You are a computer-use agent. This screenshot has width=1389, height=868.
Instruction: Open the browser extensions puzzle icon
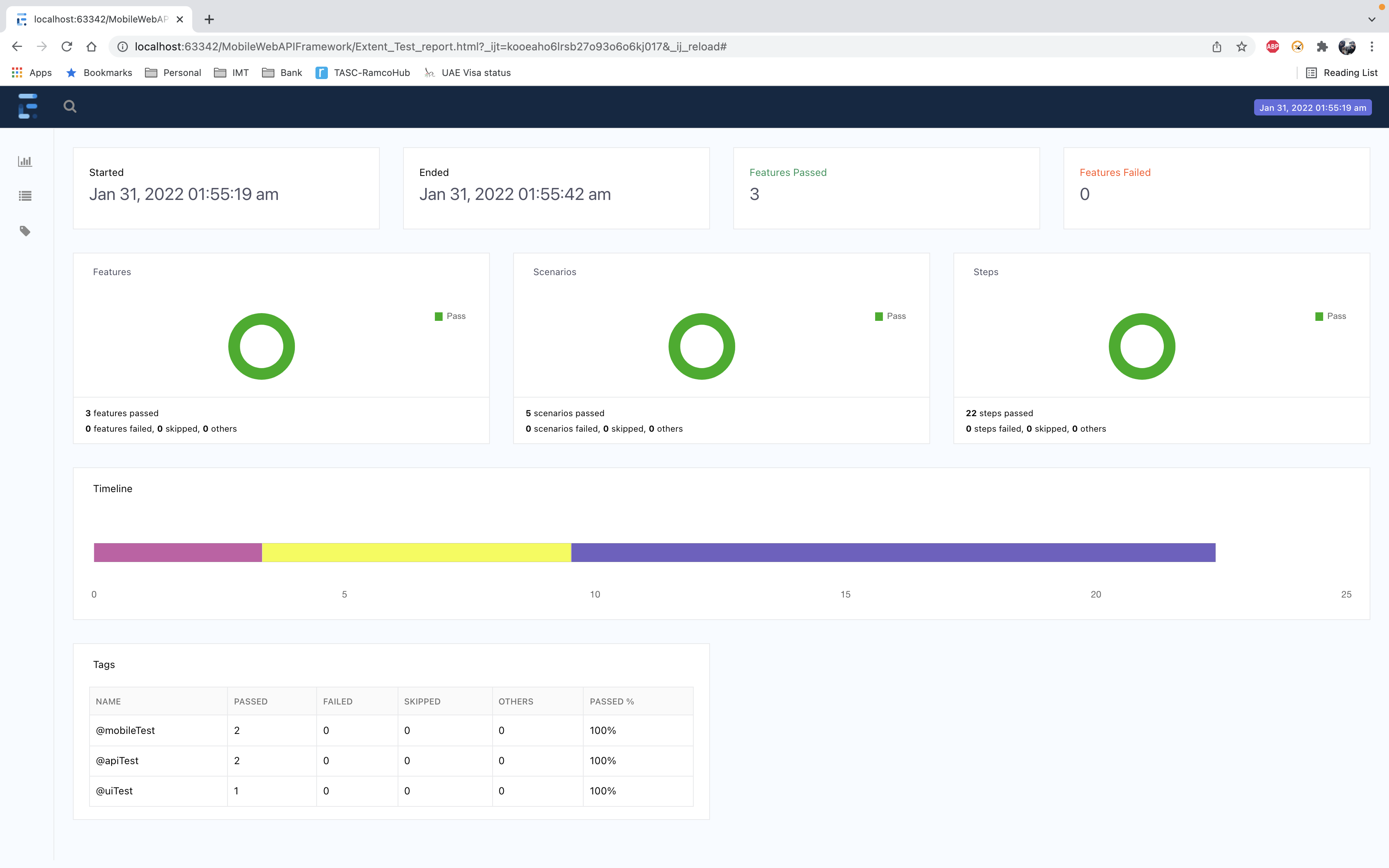coord(1322,46)
